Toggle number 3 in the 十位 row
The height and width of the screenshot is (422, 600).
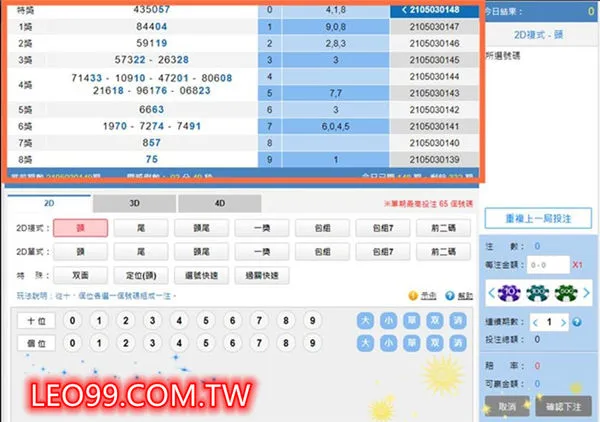(x=152, y=321)
